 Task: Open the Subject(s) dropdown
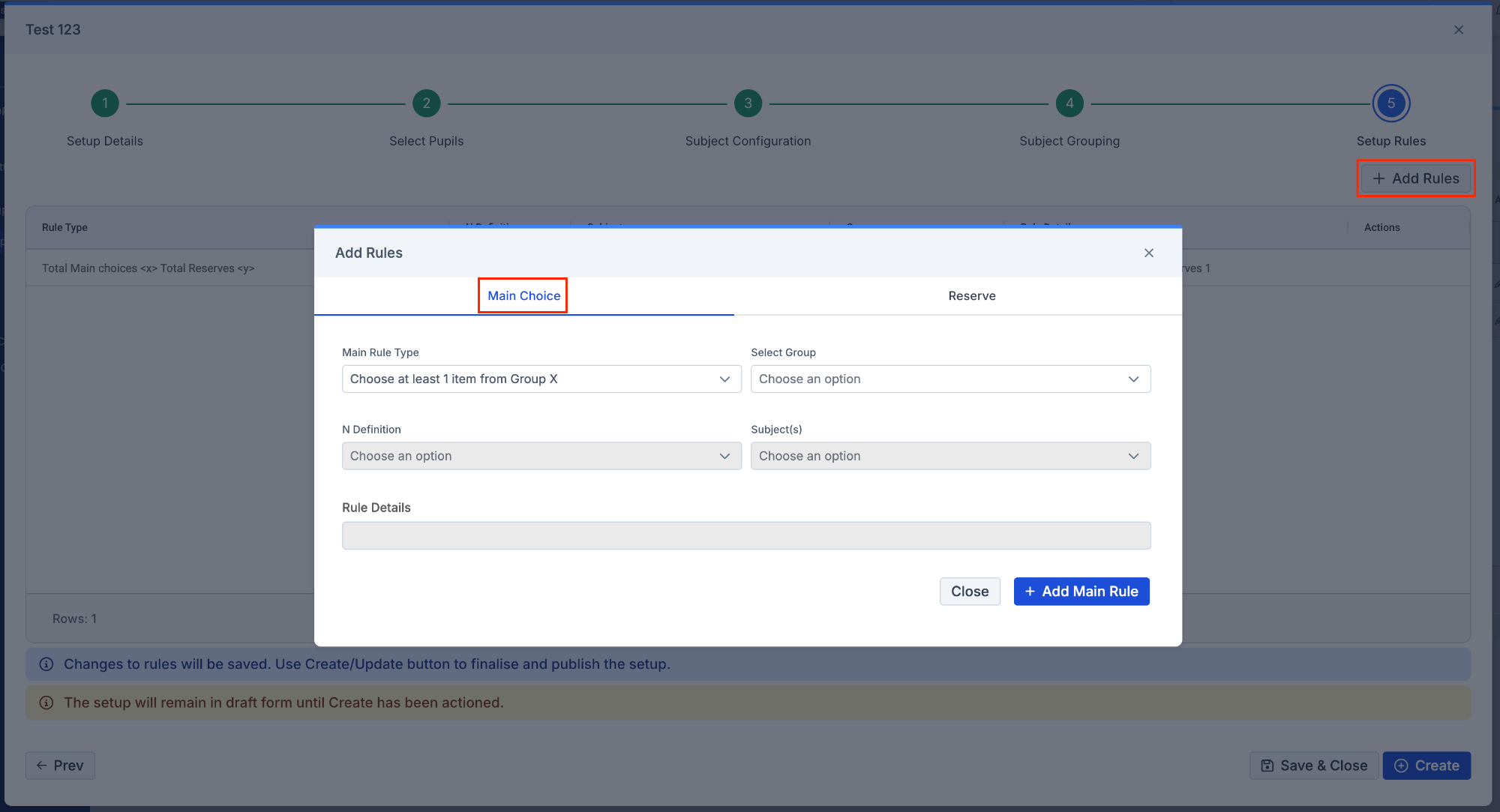(x=950, y=456)
